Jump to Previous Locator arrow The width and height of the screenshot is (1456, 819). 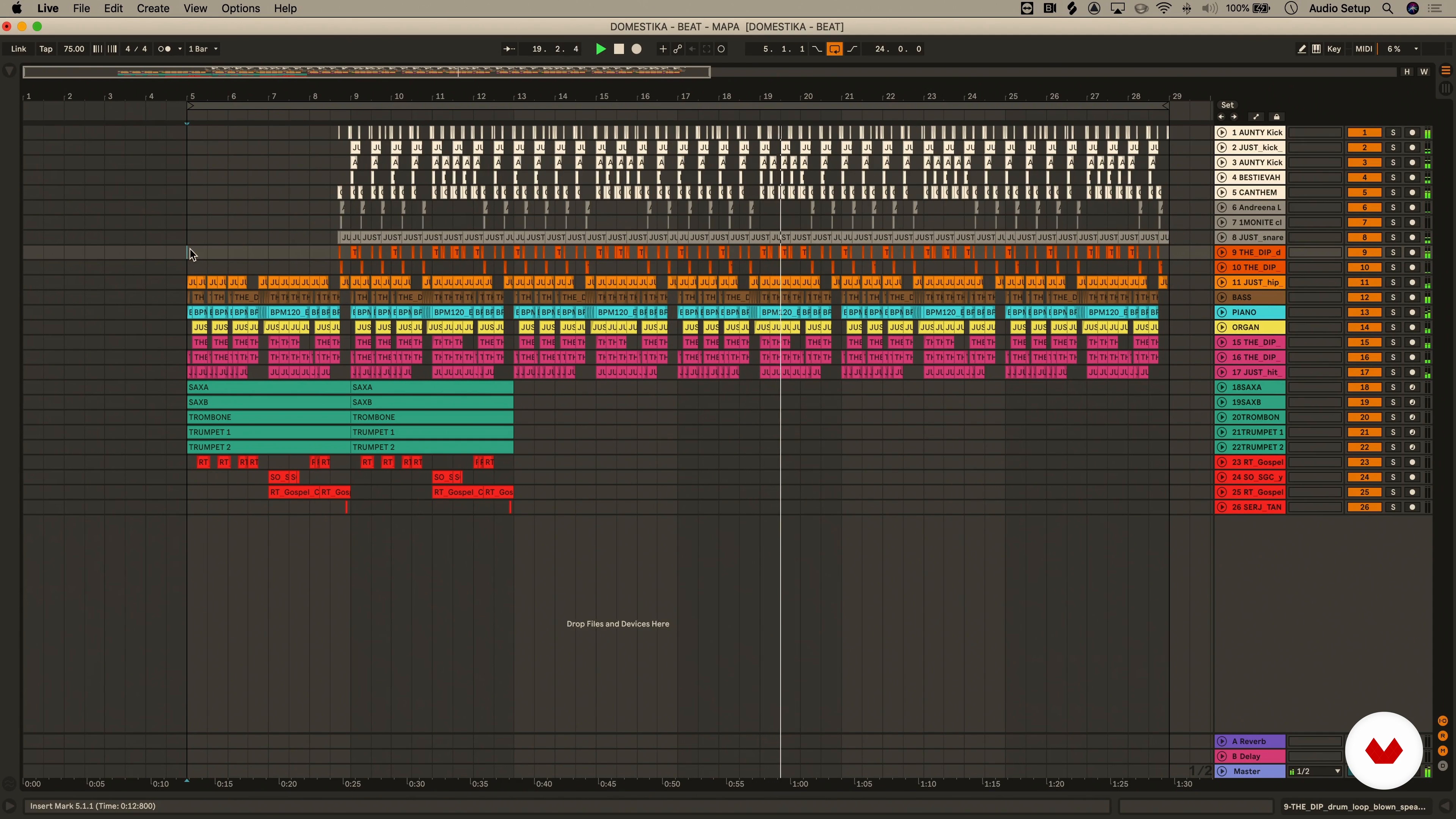pyautogui.click(x=1221, y=117)
